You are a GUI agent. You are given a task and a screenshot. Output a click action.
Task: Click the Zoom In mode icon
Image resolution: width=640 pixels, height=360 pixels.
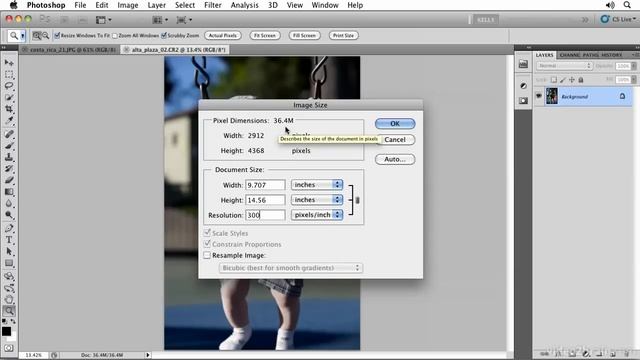(x=37, y=36)
